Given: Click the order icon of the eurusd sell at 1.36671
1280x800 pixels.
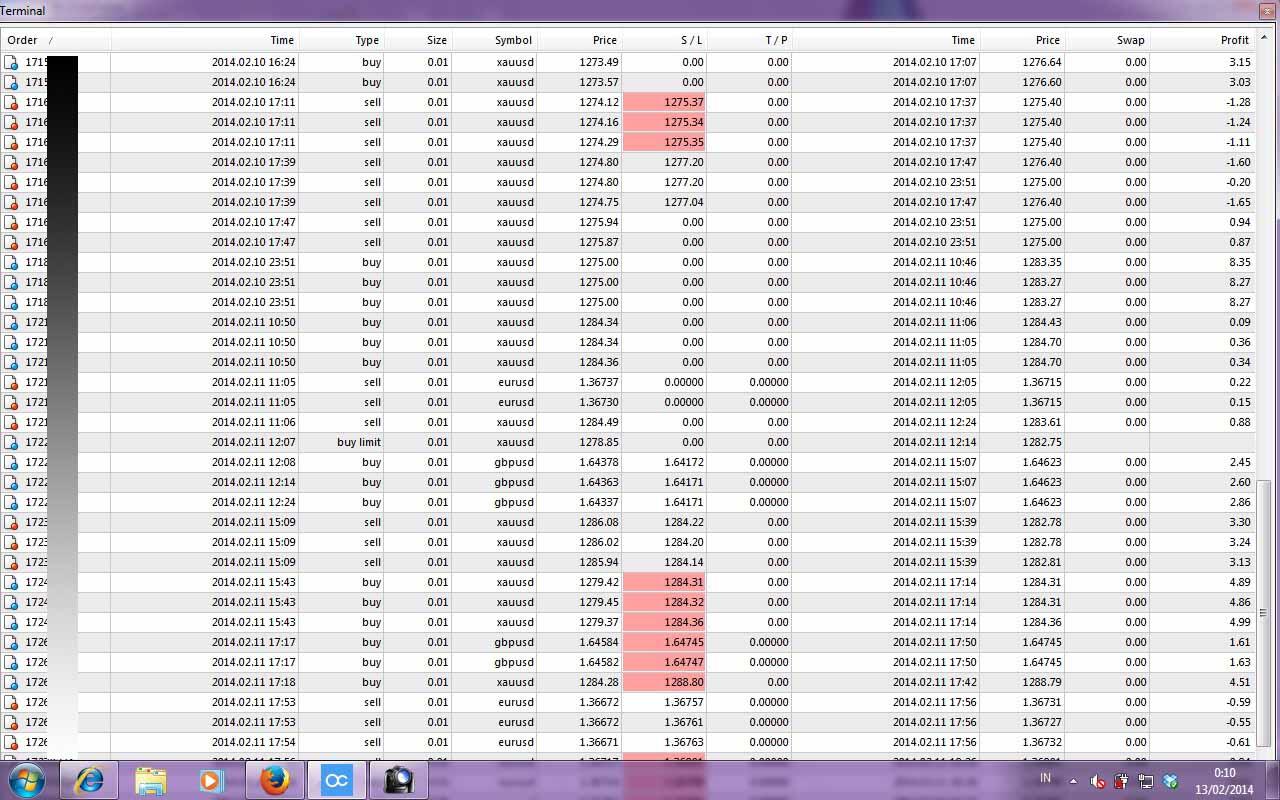Looking at the screenshot, I should [12, 742].
